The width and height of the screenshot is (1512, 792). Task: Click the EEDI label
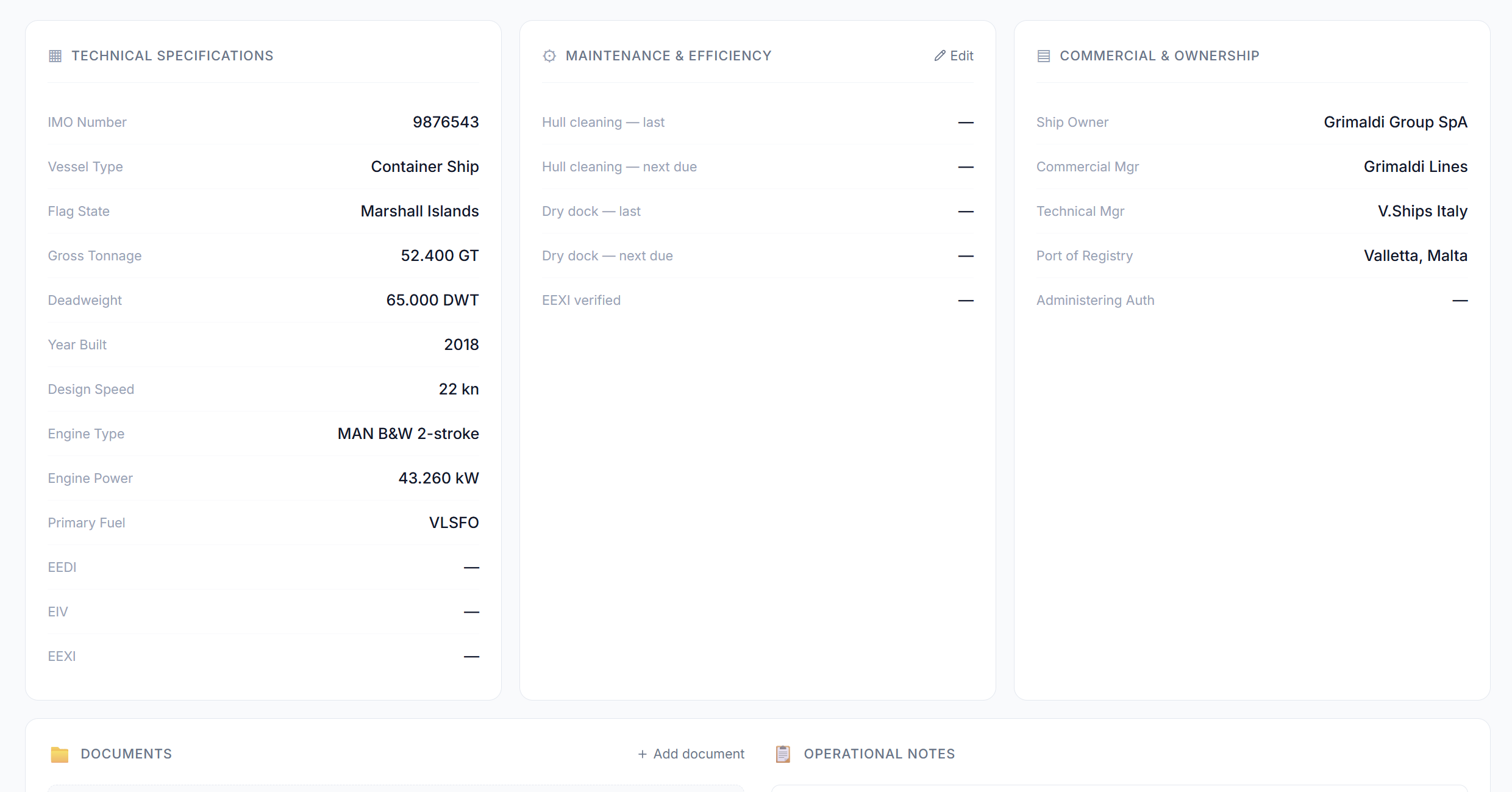pos(62,567)
